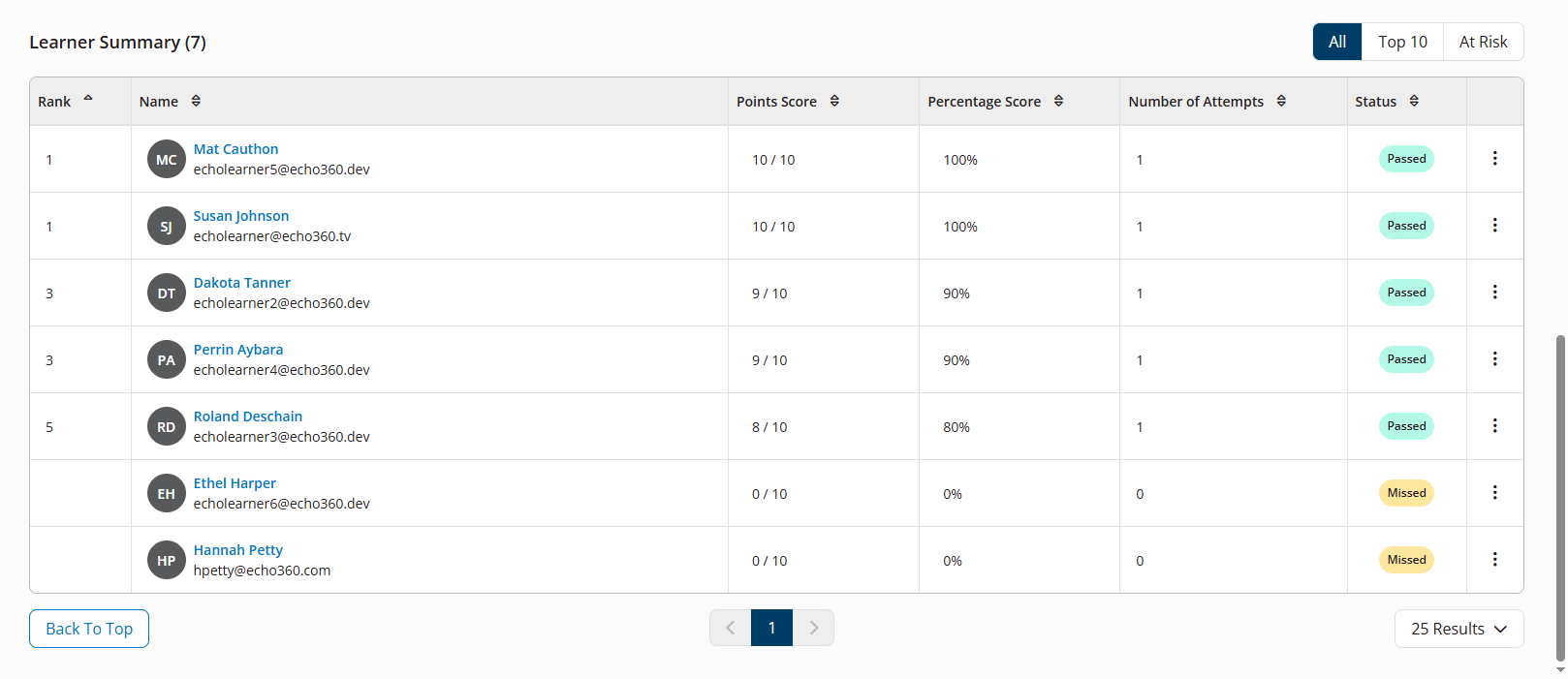Open the actions menu for Hannah Petty

tap(1494, 559)
